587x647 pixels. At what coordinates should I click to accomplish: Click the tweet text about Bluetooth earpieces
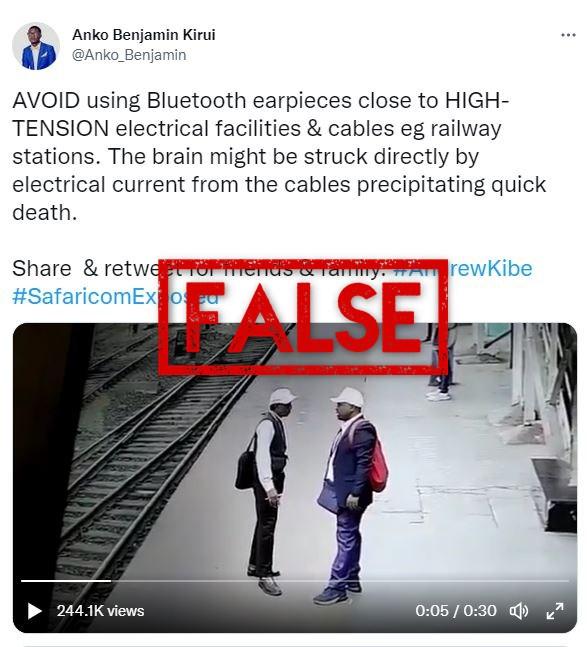279,156
